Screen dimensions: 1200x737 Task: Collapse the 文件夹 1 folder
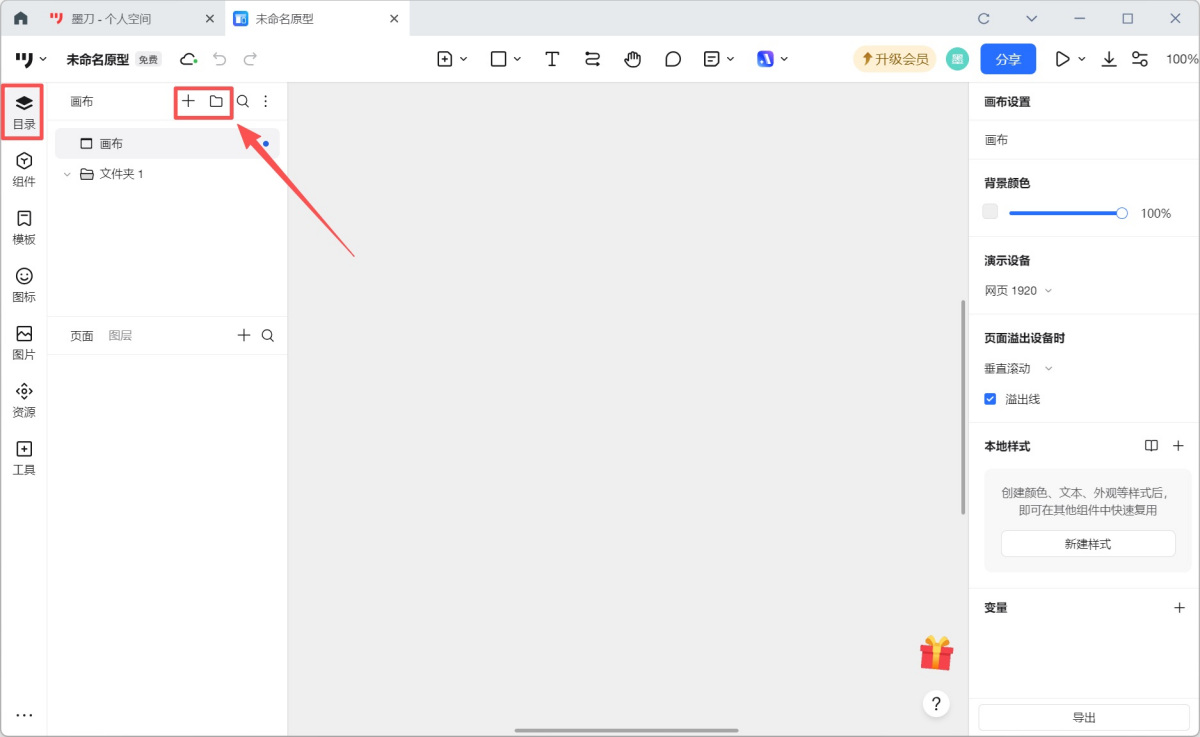(67, 174)
